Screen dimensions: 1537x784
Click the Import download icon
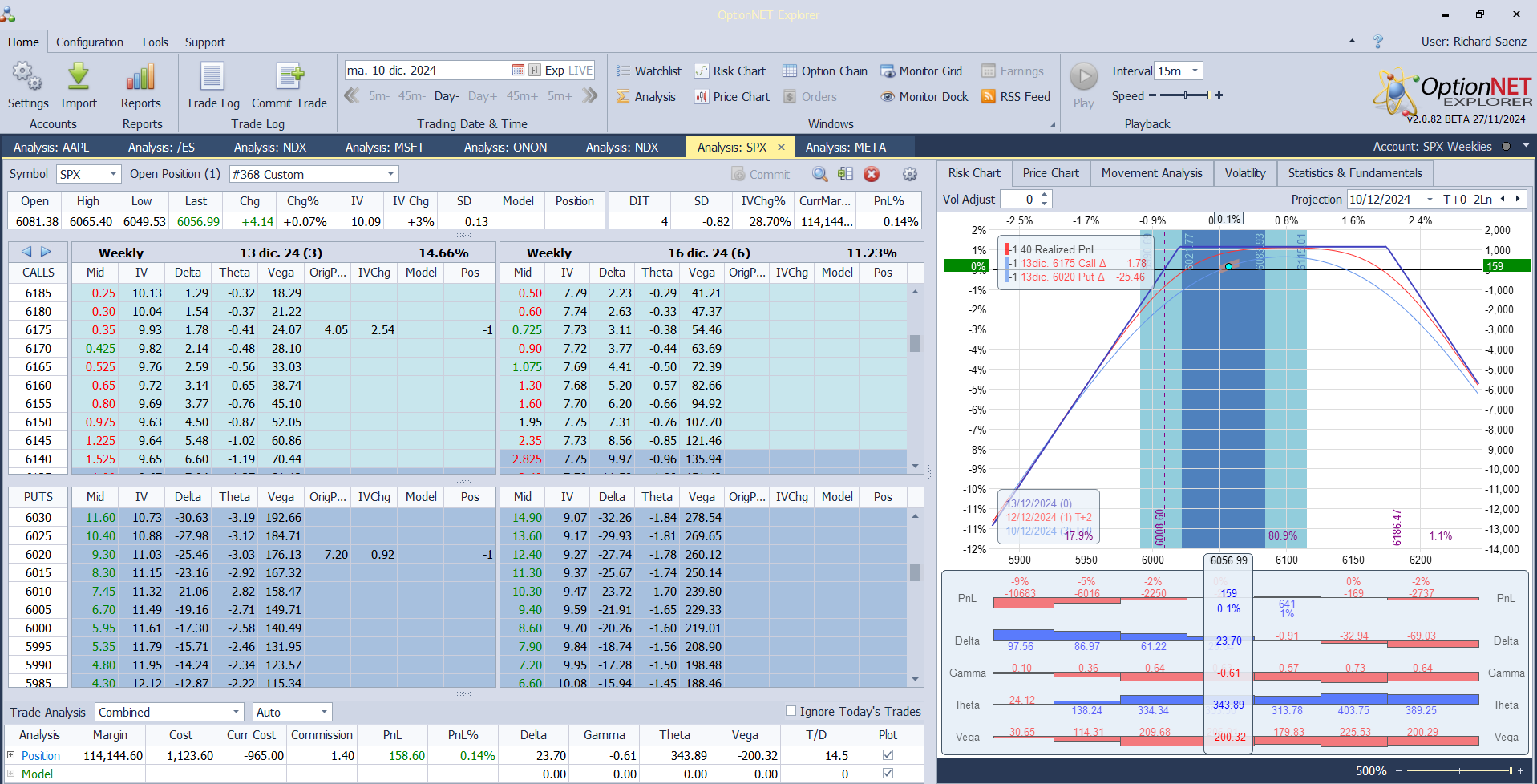click(x=79, y=77)
